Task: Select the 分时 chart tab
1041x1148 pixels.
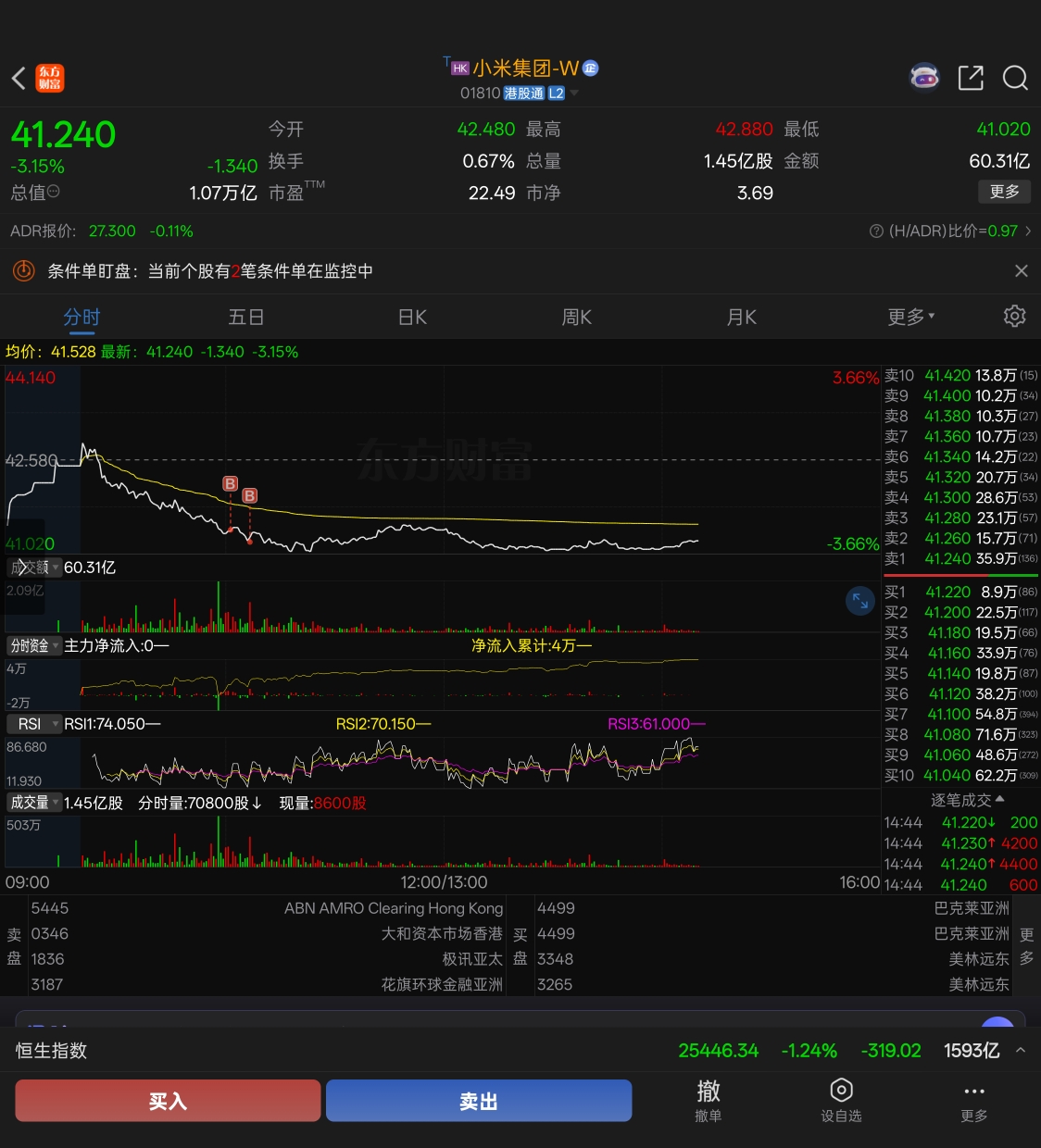Action: pos(82,318)
